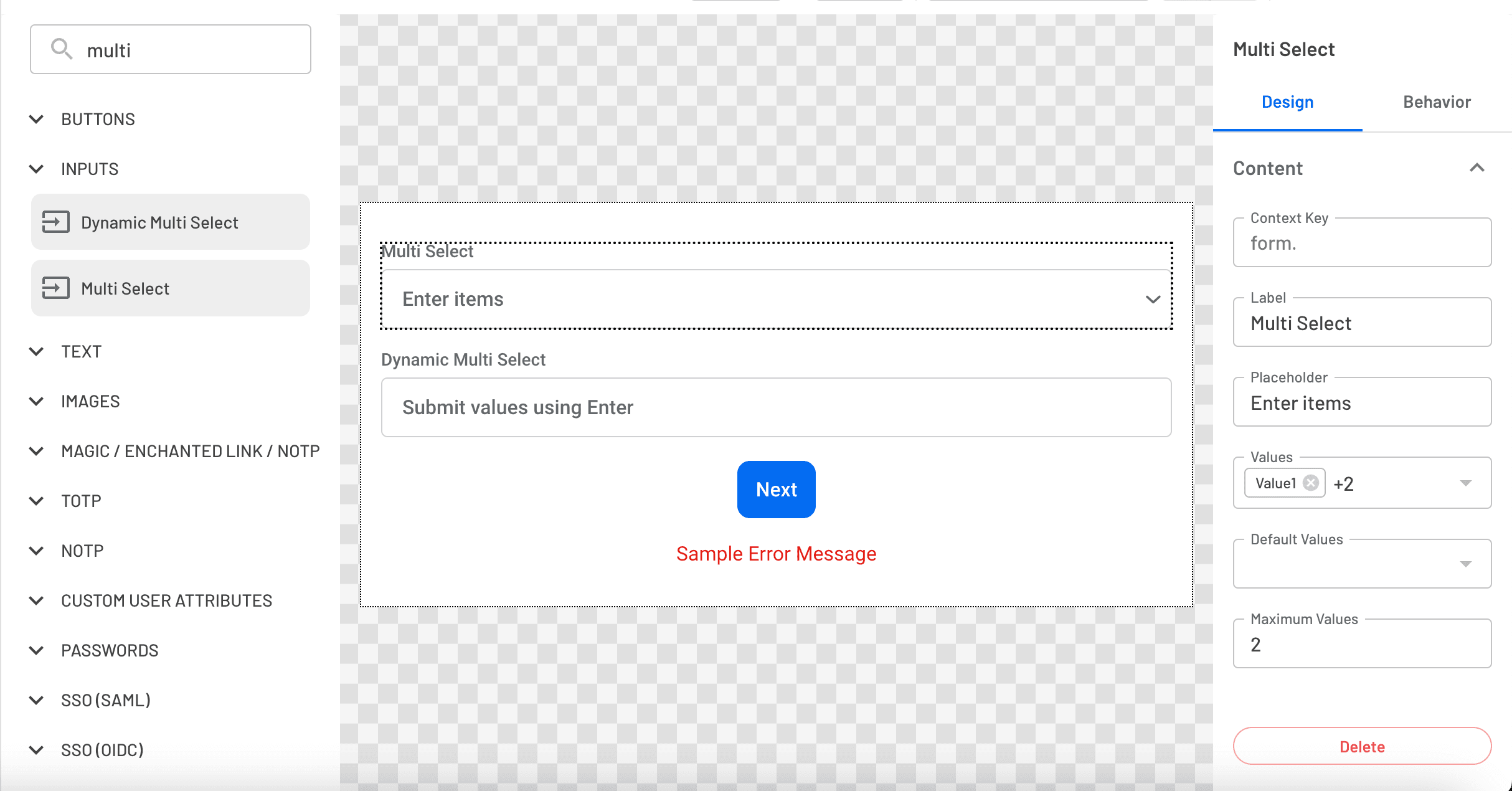Switch to the Behavior tab
Viewport: 1512px width, 791px height.
point(1436,102)
